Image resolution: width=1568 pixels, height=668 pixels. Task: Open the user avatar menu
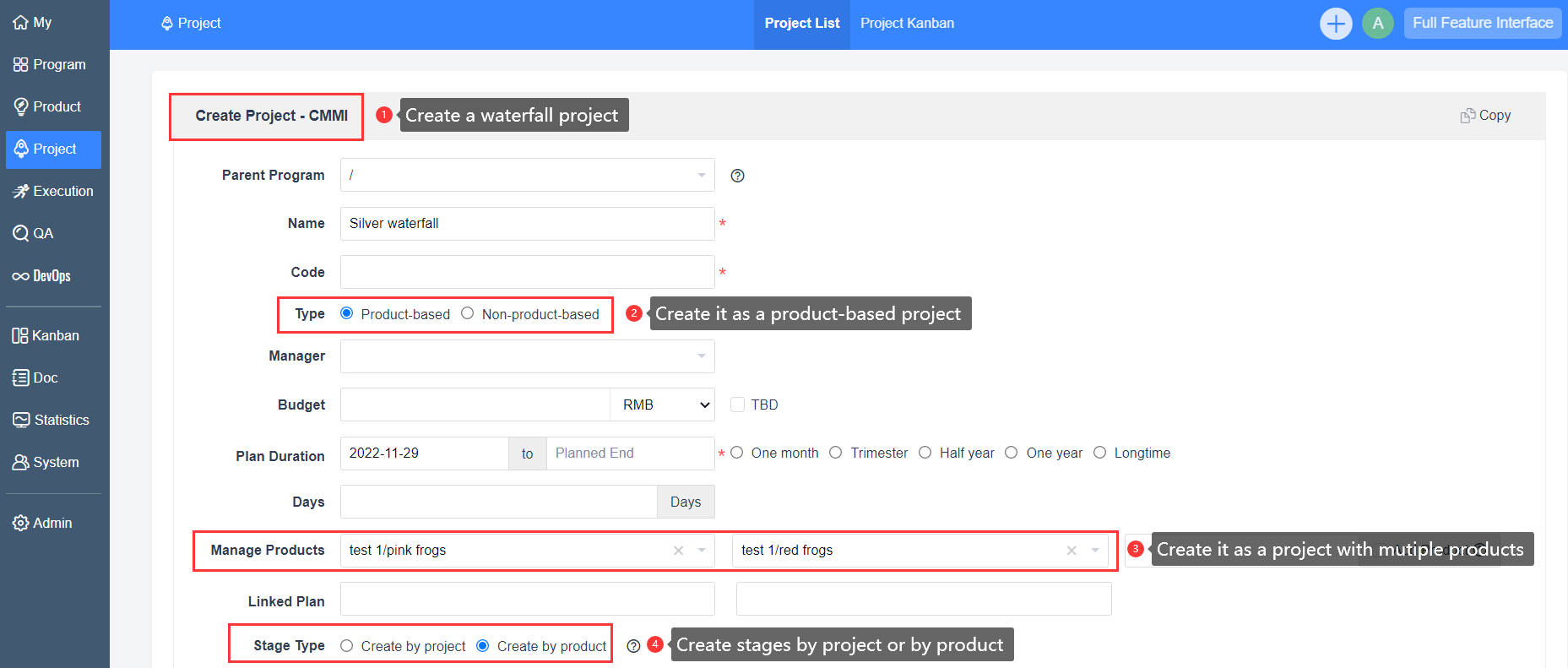pyautogui.click(x=1377, y=24)
